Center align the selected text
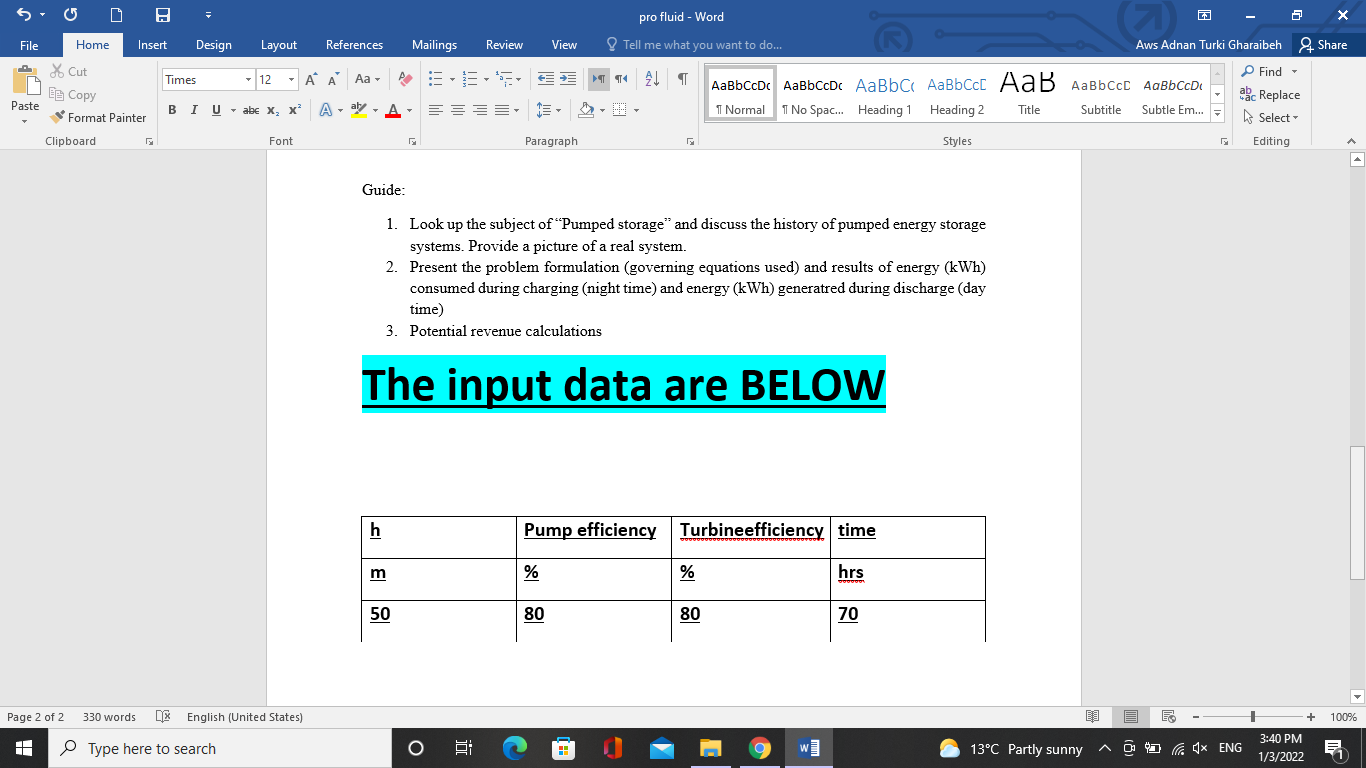1366x768 pixels. pos(457,110)
